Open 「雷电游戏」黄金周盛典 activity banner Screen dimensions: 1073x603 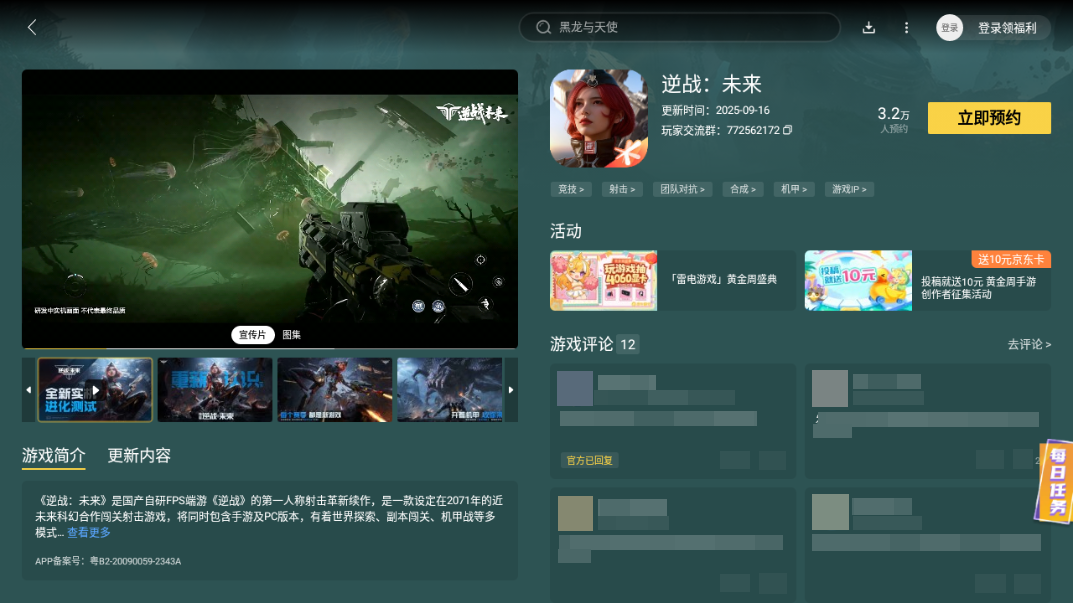(x=673, y=281)
